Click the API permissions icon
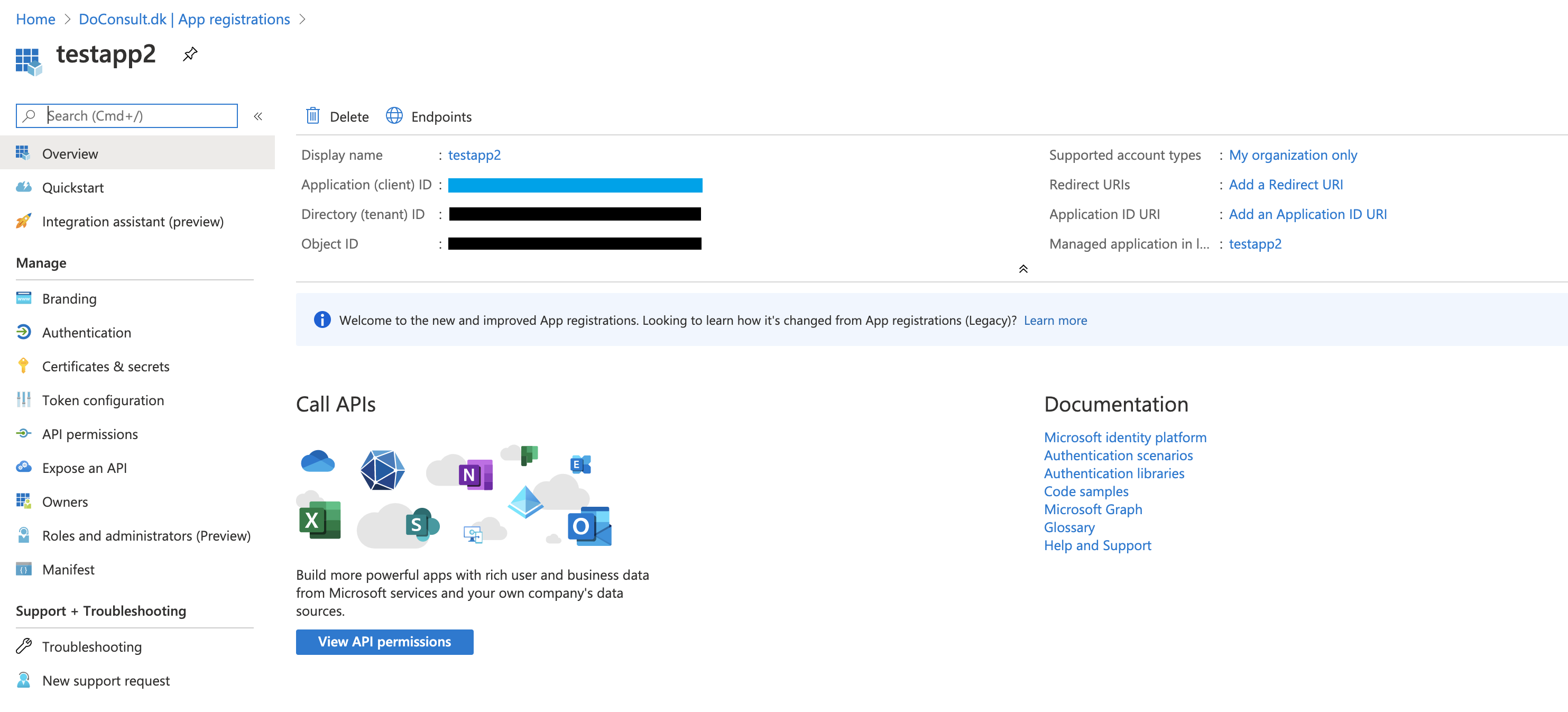Image resolution: width=1568 pixels, height=712 pixels. pos(24,434)
